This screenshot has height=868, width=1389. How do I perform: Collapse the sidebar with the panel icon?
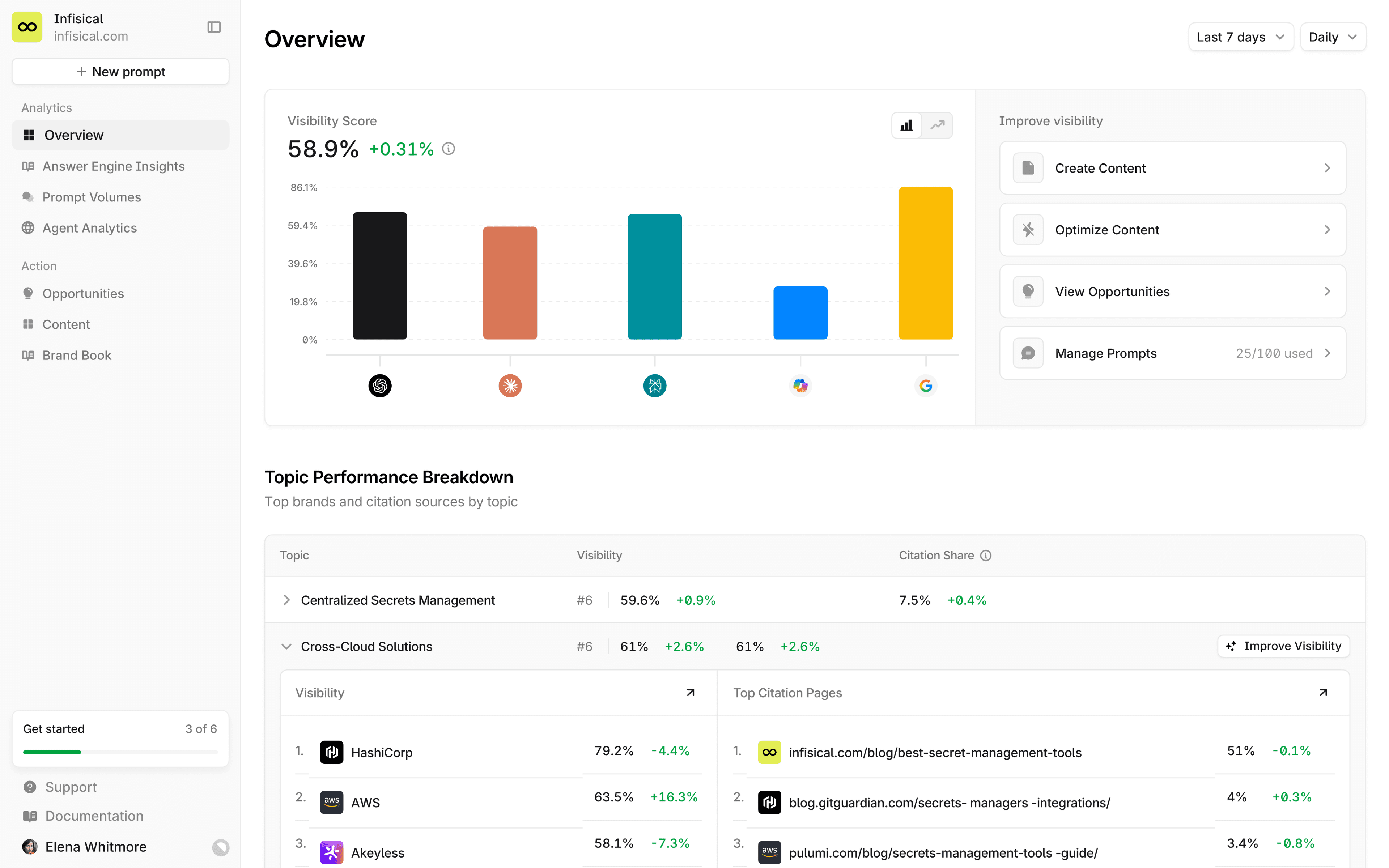[x=213, y=27]
